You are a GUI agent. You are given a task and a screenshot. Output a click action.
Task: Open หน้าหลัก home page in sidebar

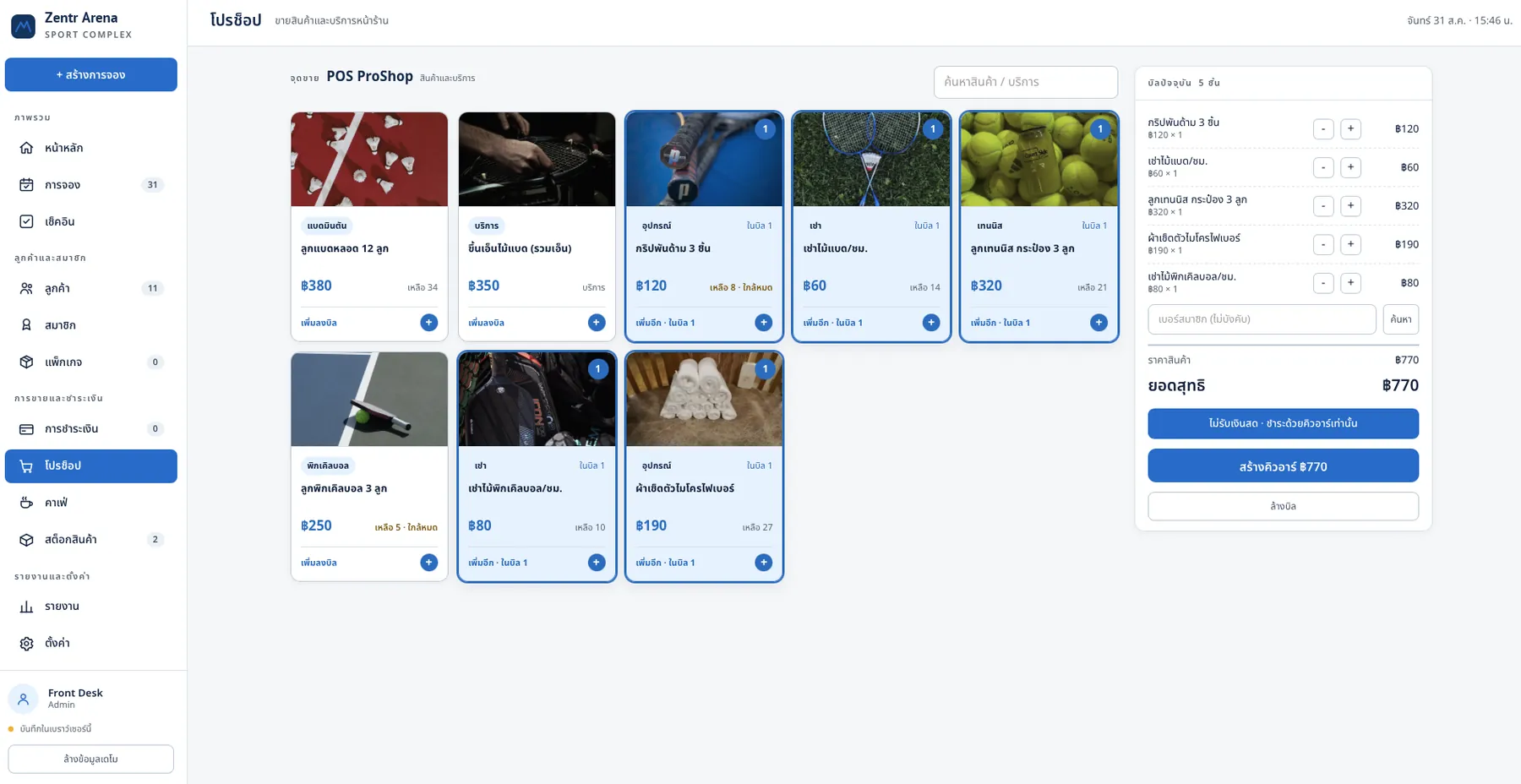pyautogui.click(x=91, y=148)
